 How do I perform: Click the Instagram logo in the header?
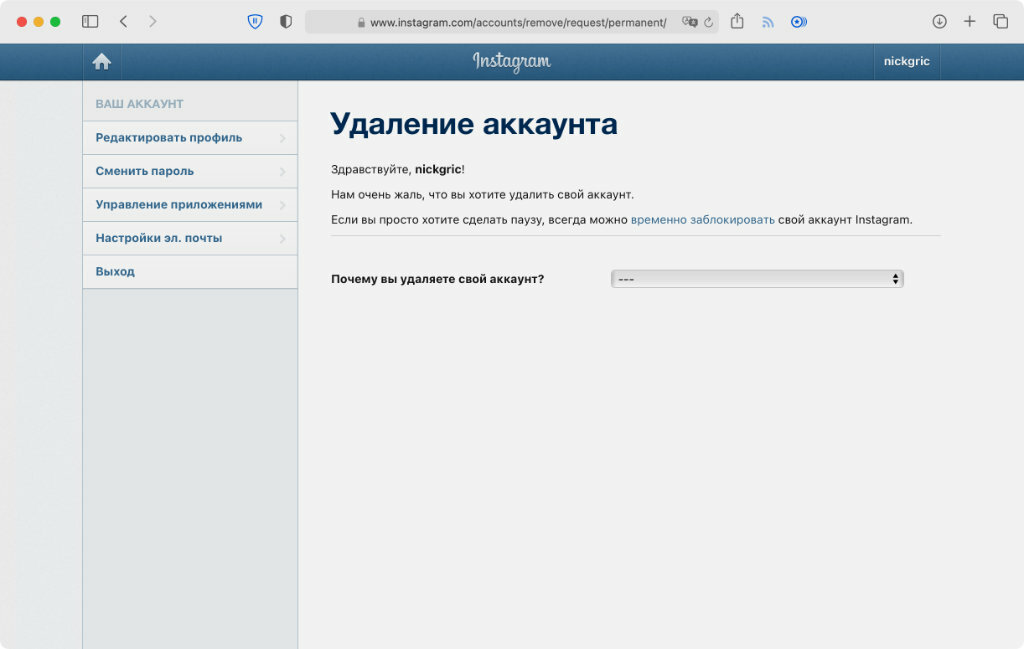coord(511,61)
